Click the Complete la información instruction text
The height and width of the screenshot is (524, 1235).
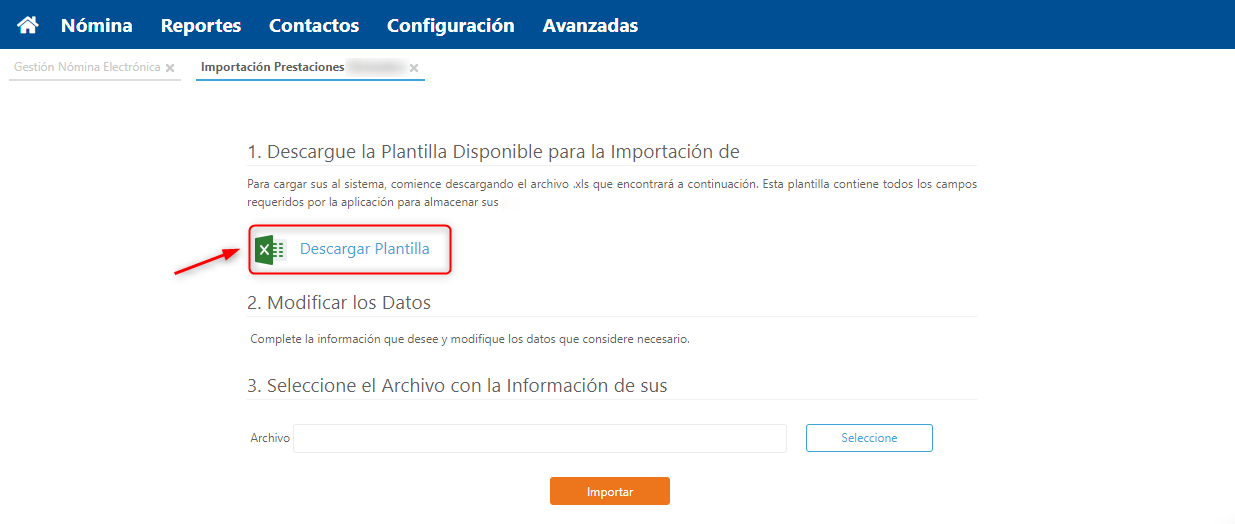pyautogui.click(x=470, y=339)
